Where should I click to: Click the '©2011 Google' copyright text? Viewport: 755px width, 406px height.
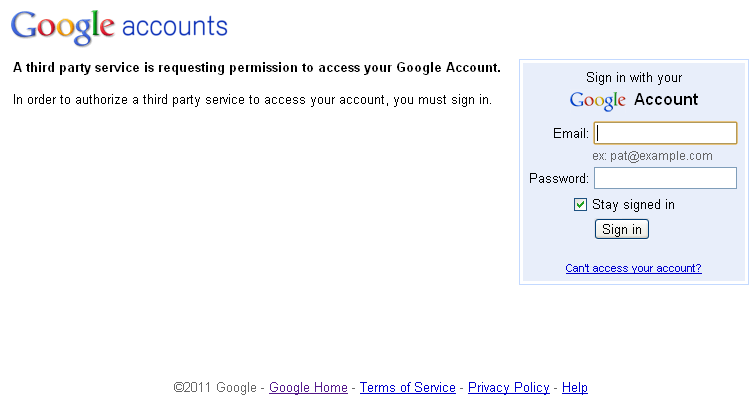click(215, 387)
